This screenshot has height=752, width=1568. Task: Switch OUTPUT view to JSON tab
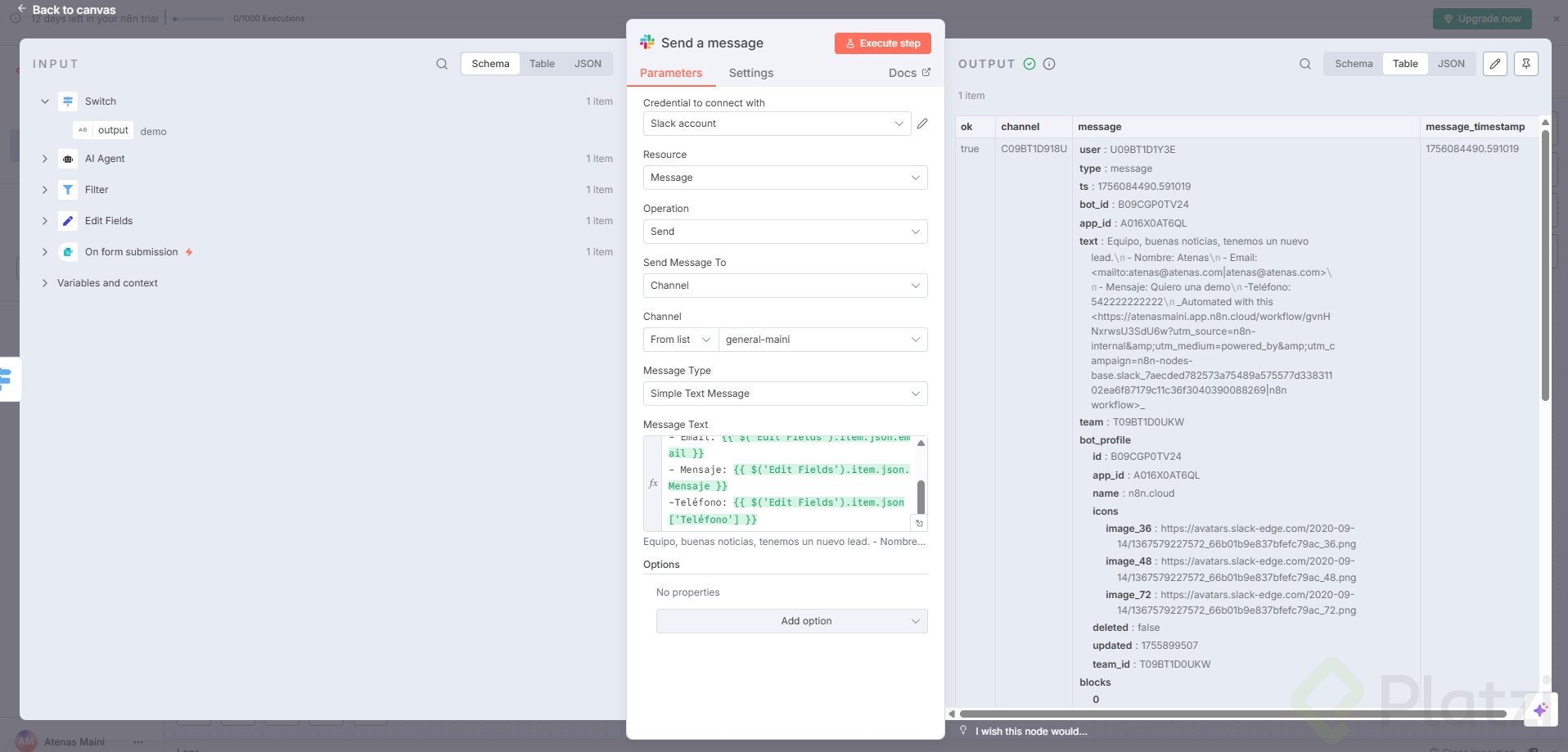point(1451,64)
